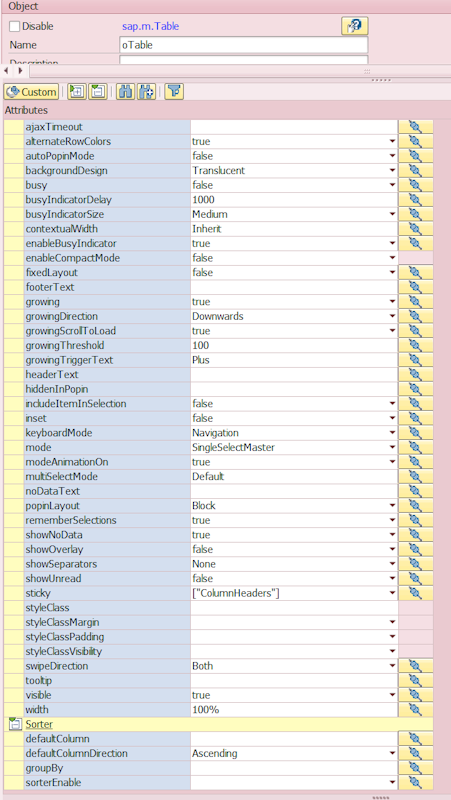Click the binding icon for the sticky row

[416, 593]
